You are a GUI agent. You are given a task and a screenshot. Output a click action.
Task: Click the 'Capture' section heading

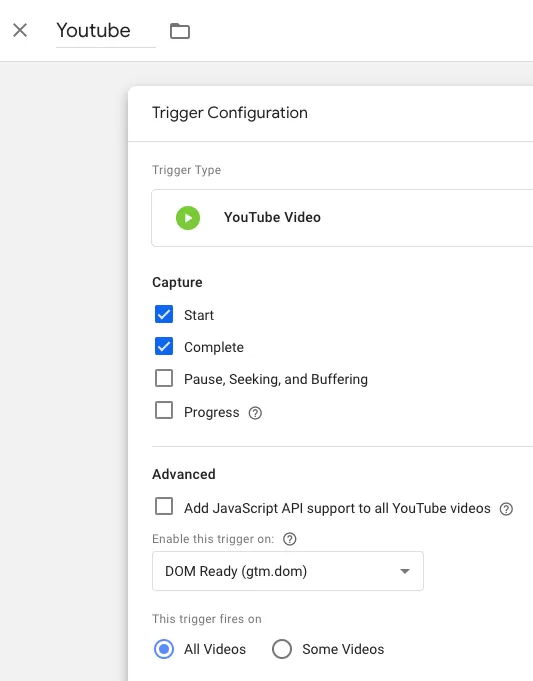177,282
